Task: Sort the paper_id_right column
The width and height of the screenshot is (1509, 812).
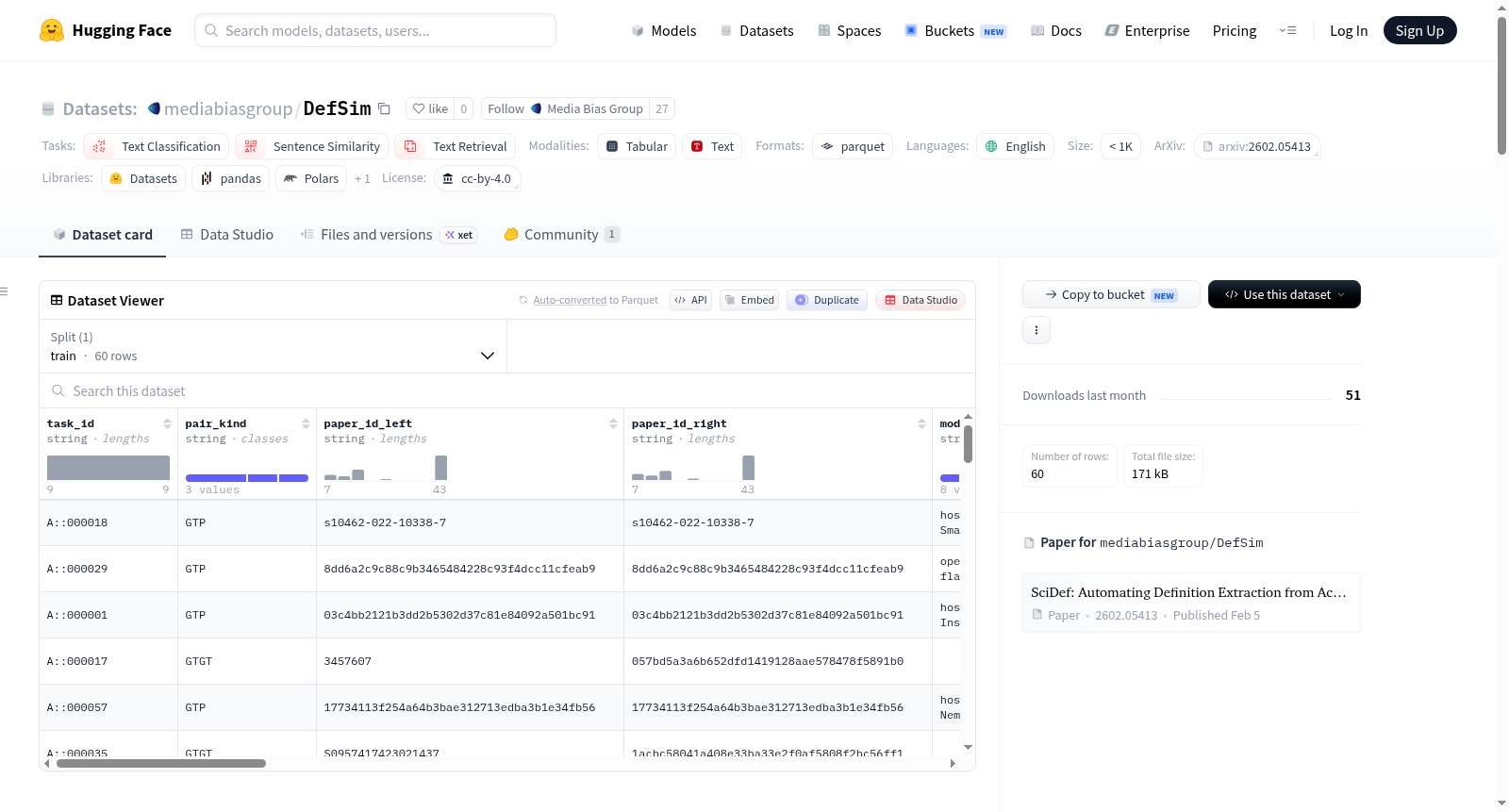Action: 921,423
